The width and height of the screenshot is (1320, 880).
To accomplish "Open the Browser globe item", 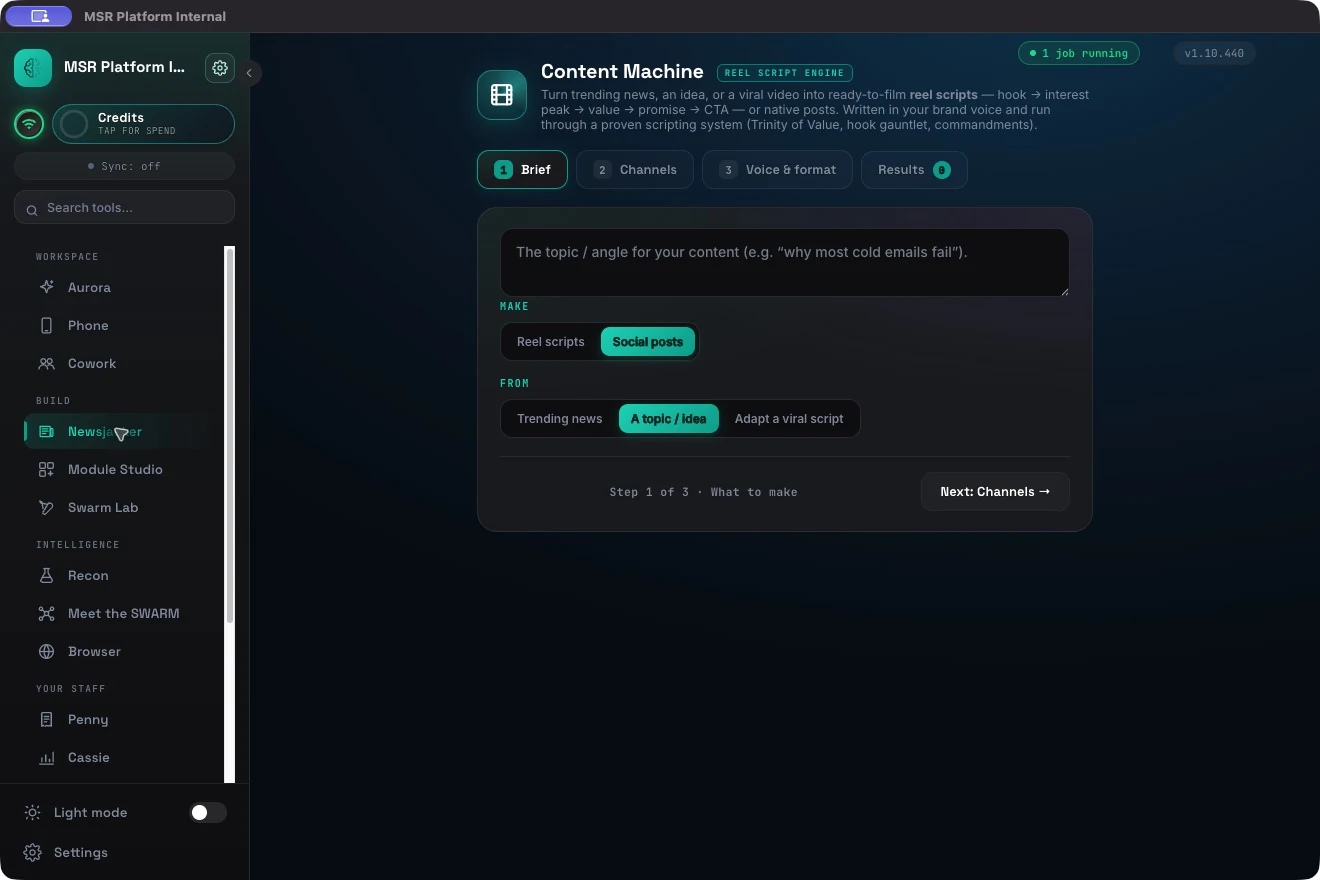I will (x=124, y=651).
